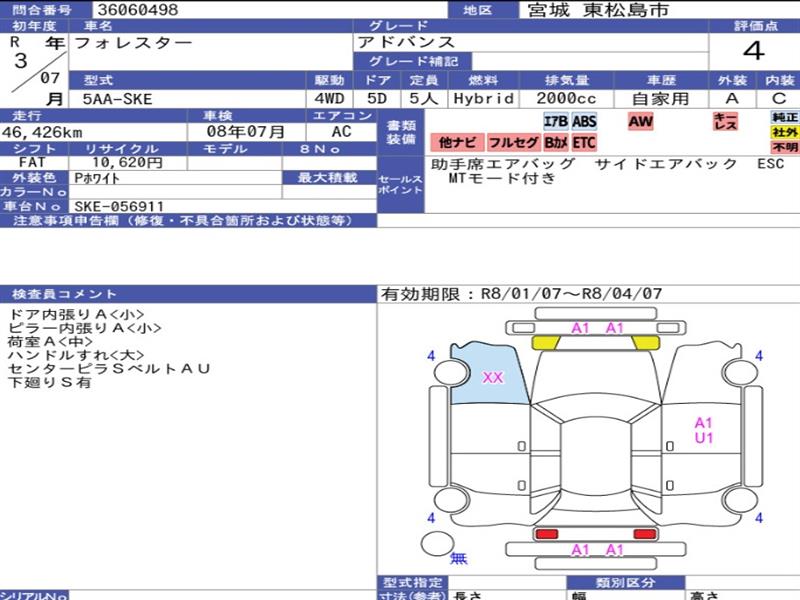Click the I7B equipment badge
Screen dimensions: 800x600
point(556,121)
